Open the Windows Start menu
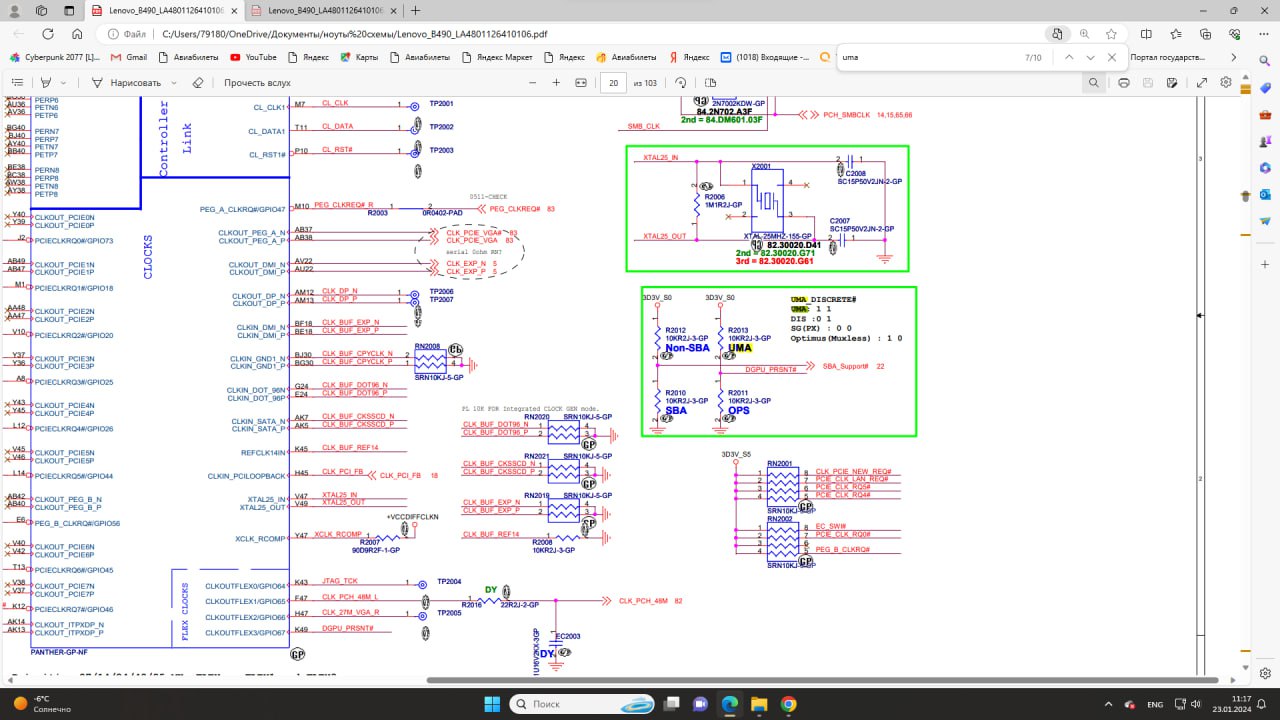The width and height of the screenshot is (1280, 720). (492, 704)
